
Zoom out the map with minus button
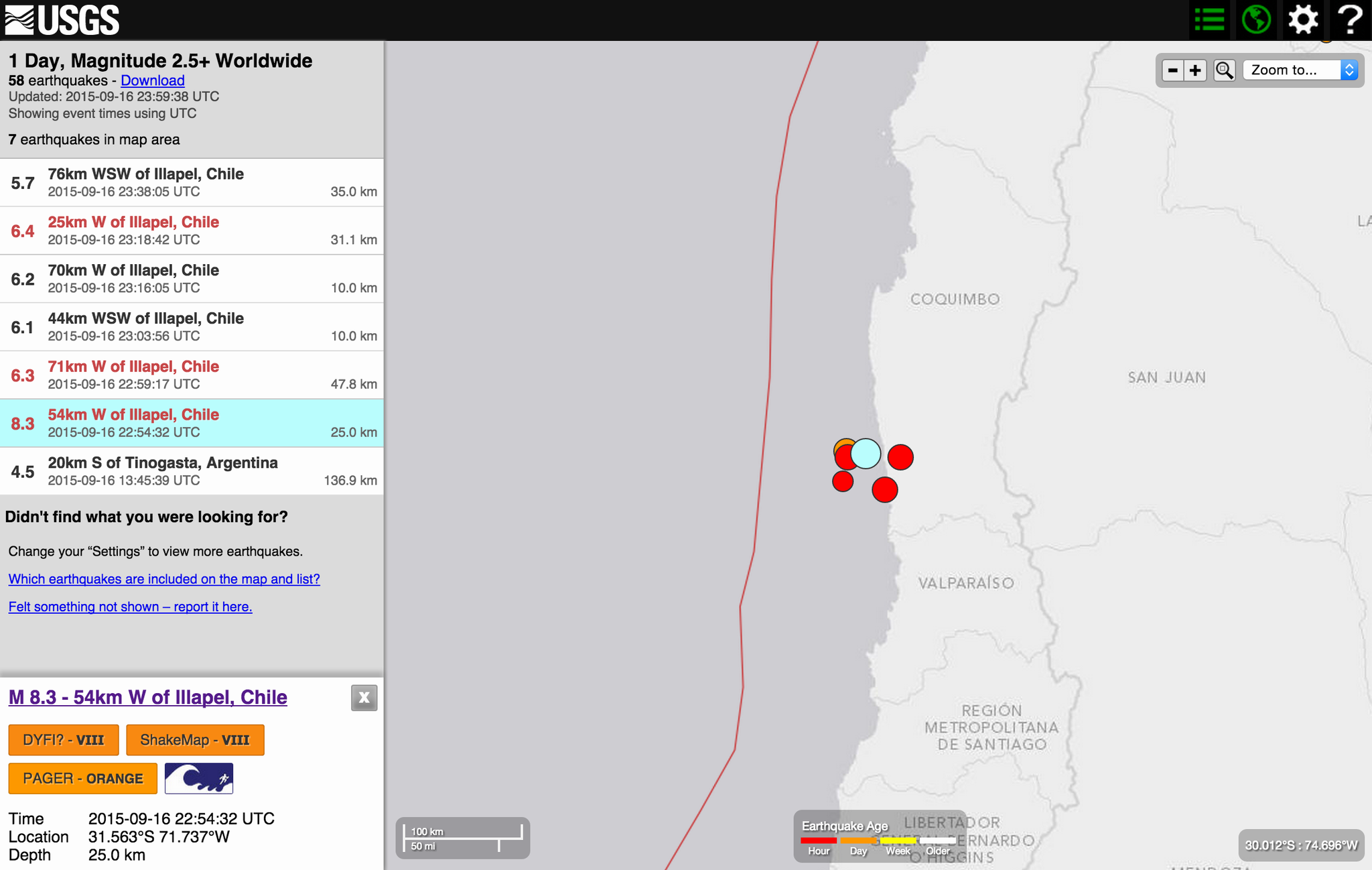click(1172, 70)
